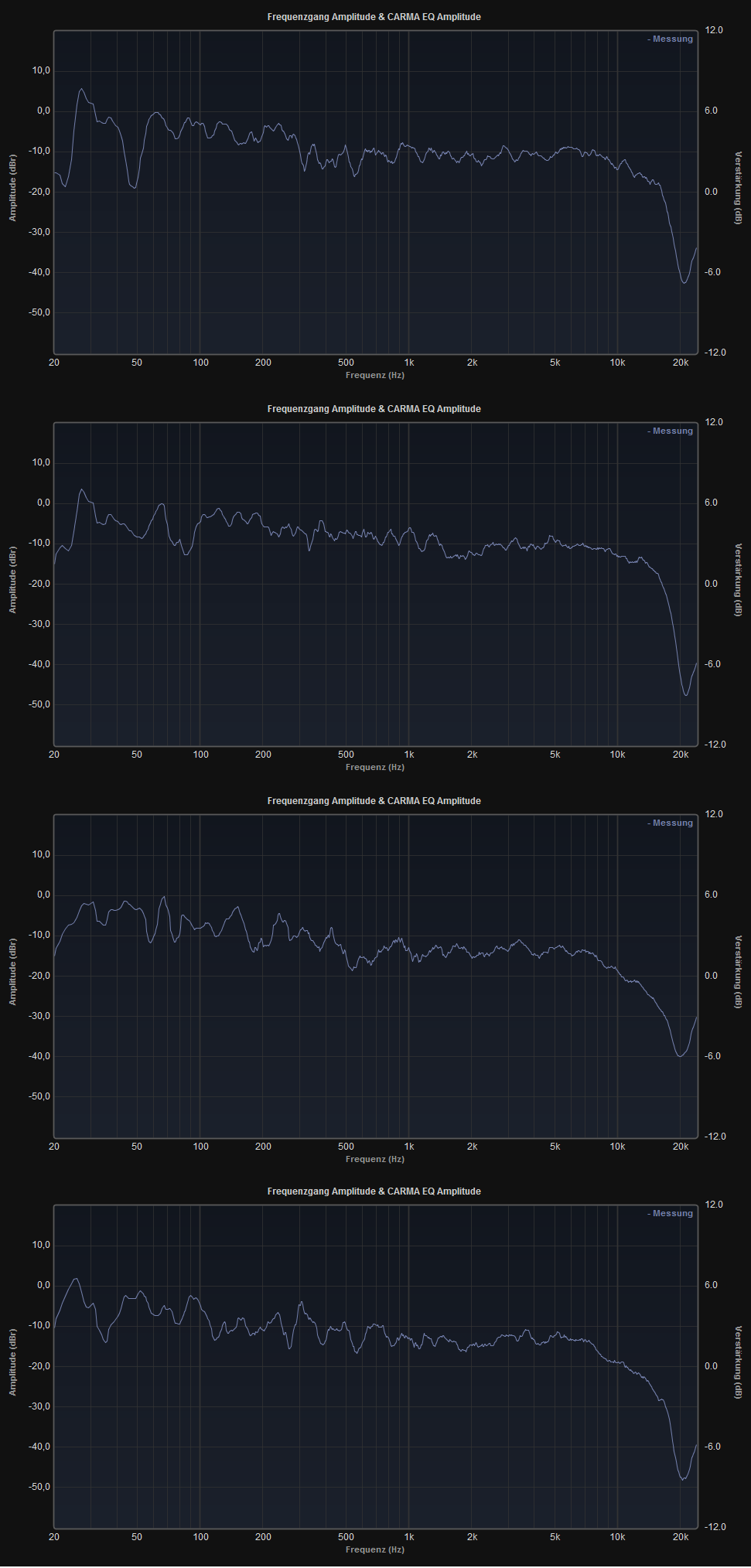Toggle the Messung legend in the third chart
The width and height of the screenshot is (751, 1568).
[670, 823]
